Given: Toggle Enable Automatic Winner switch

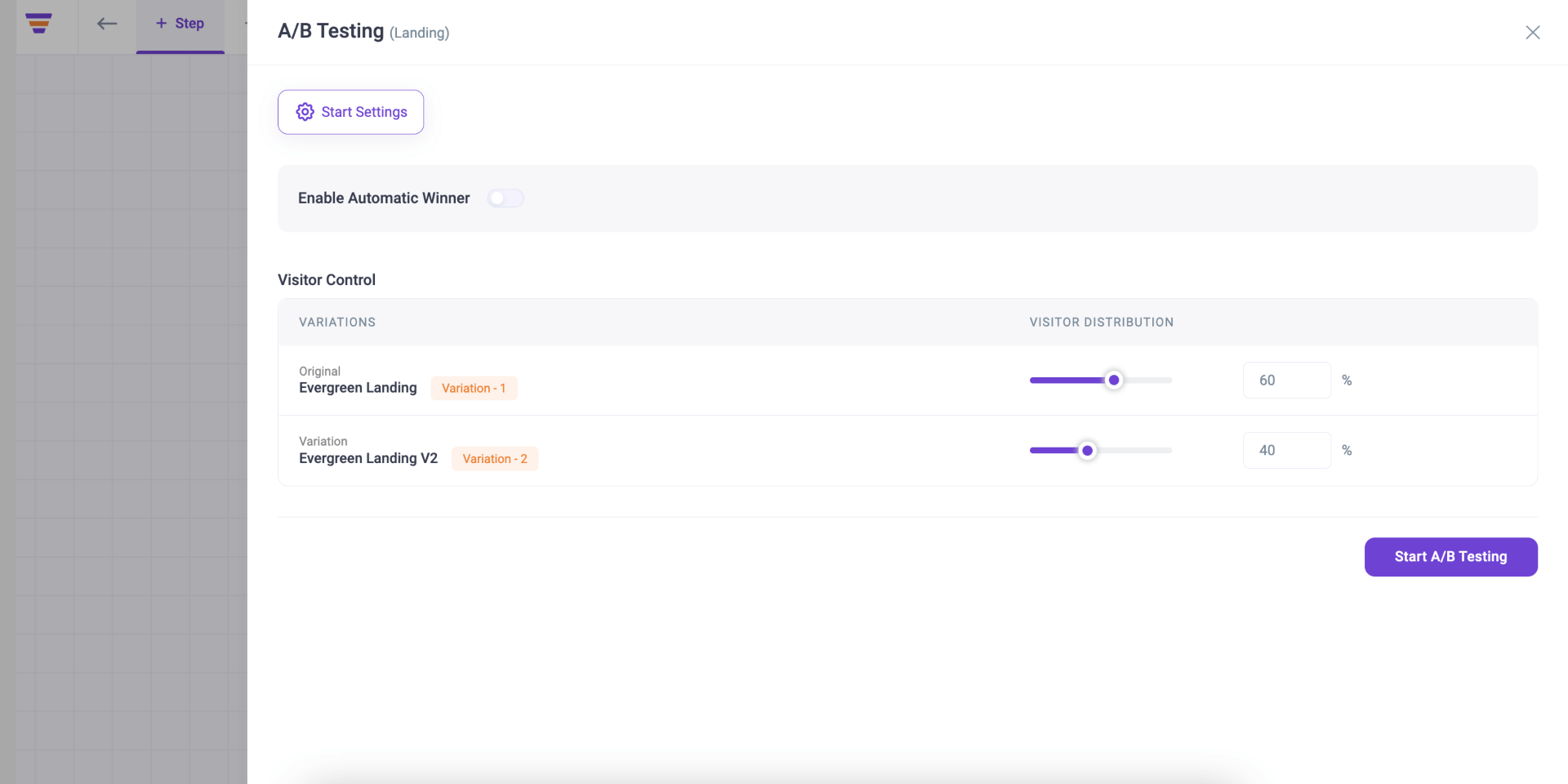Looking at the screenshot, I should click(505, 198).
